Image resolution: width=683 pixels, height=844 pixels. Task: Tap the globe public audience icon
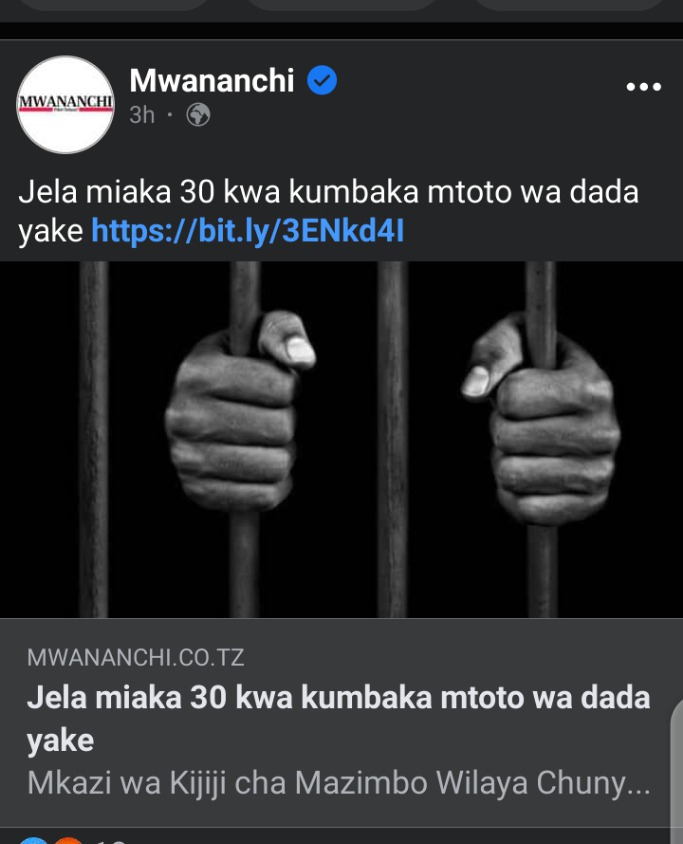point(198,115)
